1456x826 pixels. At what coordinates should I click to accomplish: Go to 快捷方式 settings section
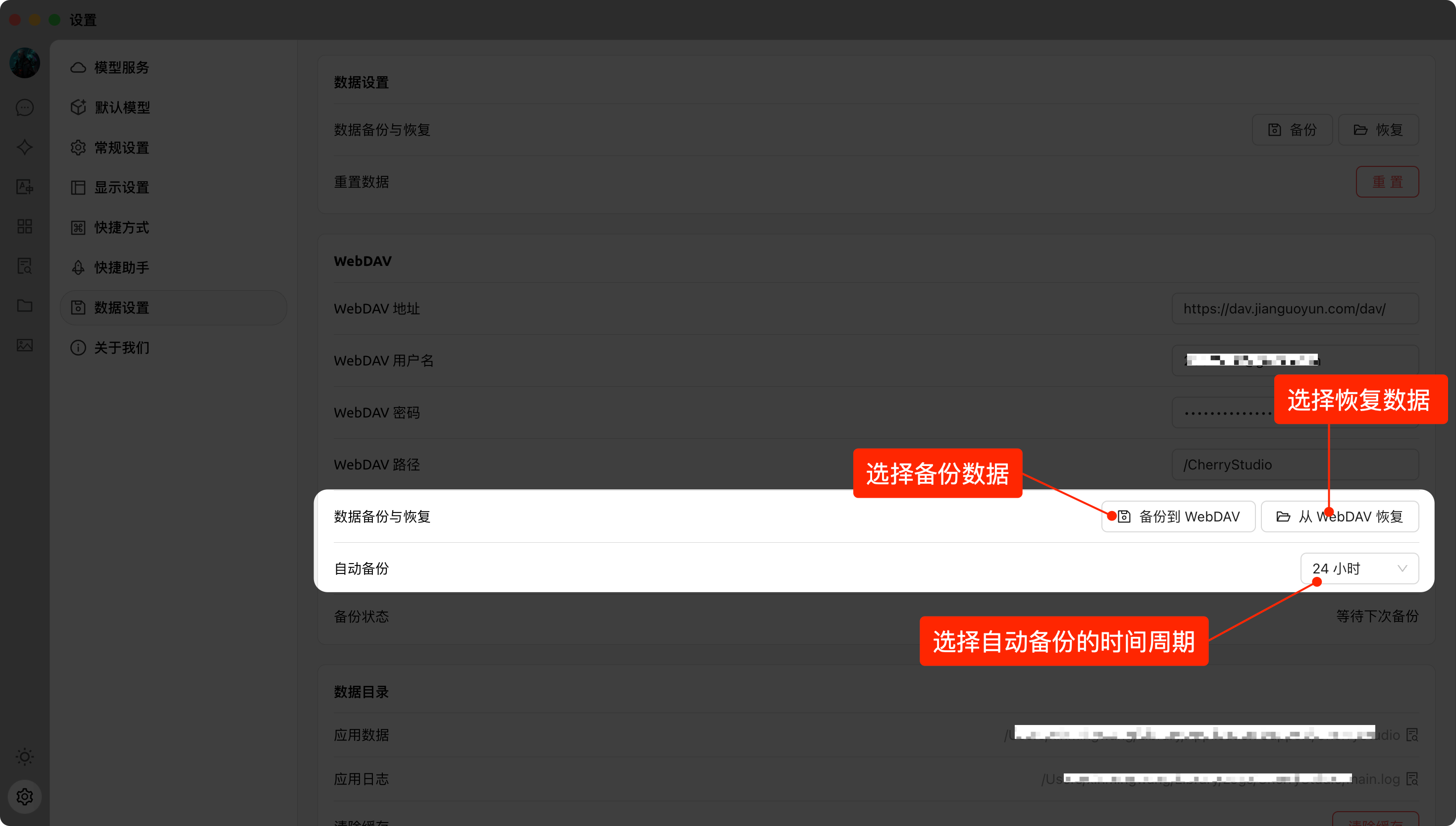121,227
